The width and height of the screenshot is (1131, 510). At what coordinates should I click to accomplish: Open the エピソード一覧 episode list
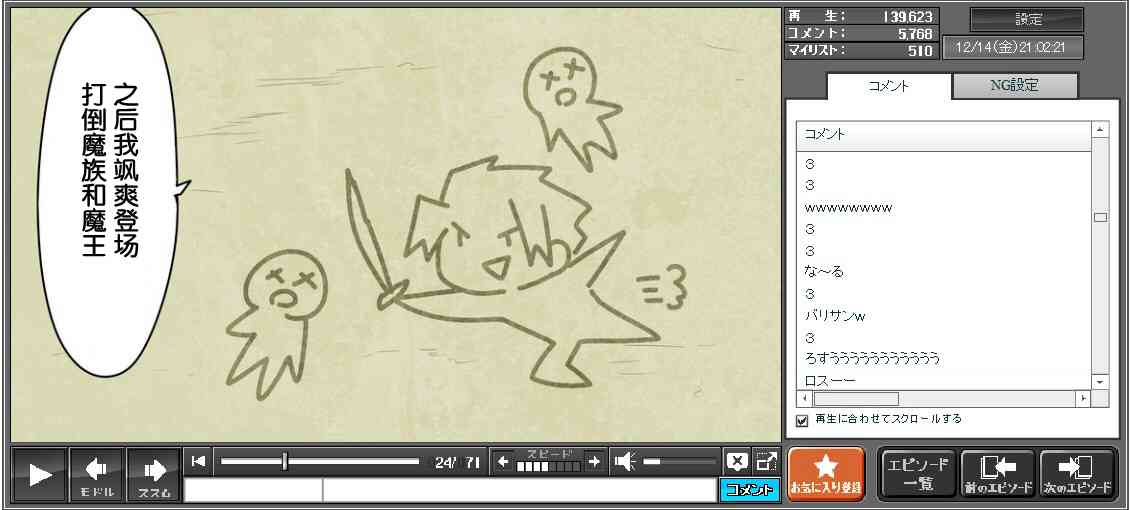pyautogui.click(x=917, y=473)
